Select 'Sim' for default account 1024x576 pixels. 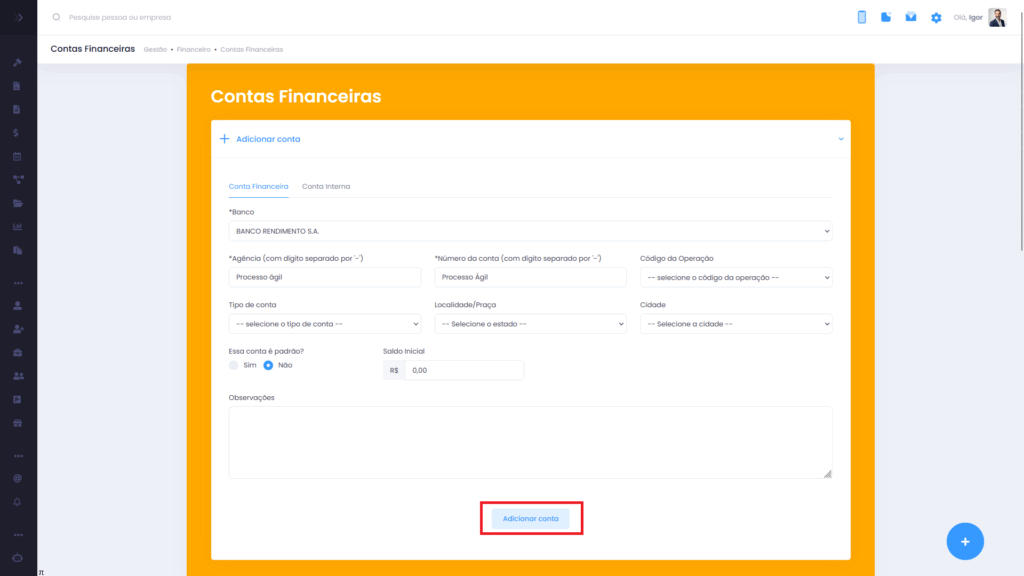(234, 365)
